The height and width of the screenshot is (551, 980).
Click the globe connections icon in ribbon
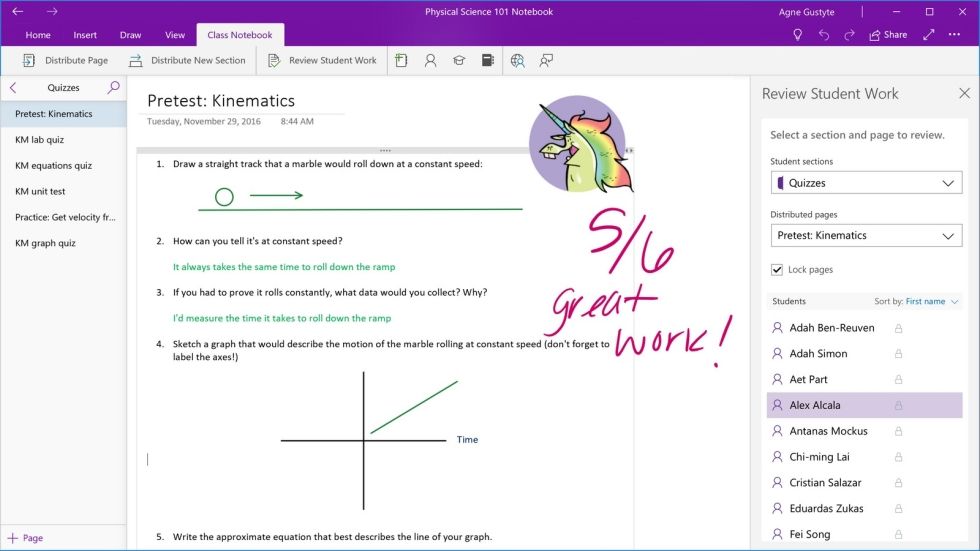click(x=517, y=61)
